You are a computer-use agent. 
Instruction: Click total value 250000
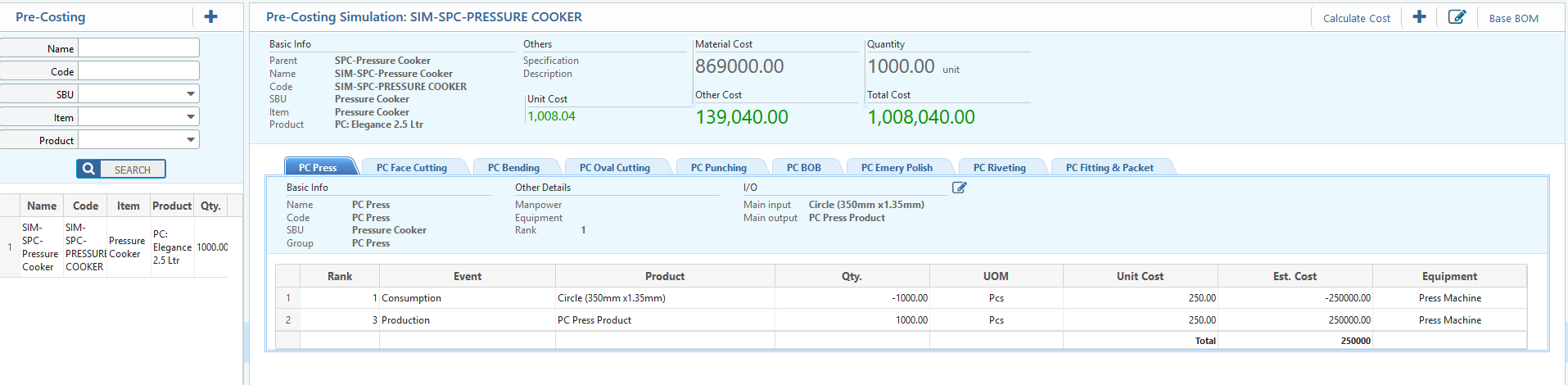point(1355,341)
